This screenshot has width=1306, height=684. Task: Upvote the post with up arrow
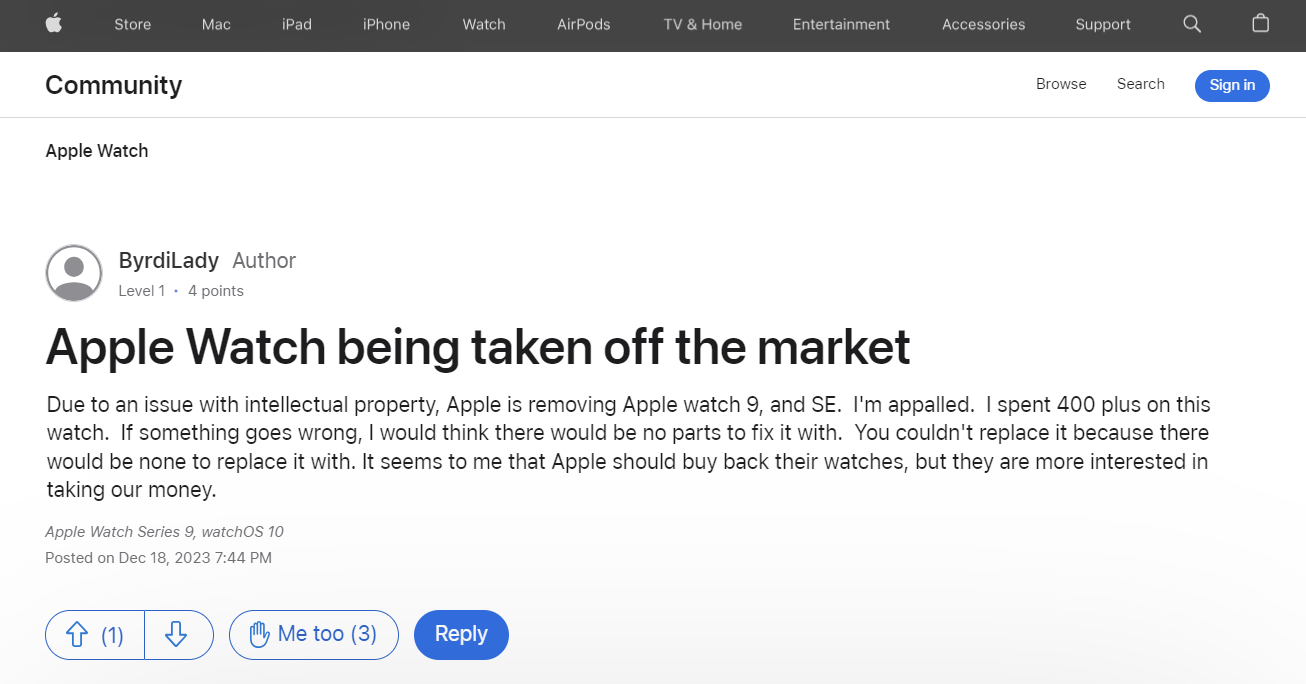pyautogui.click(x=95, y=635)
